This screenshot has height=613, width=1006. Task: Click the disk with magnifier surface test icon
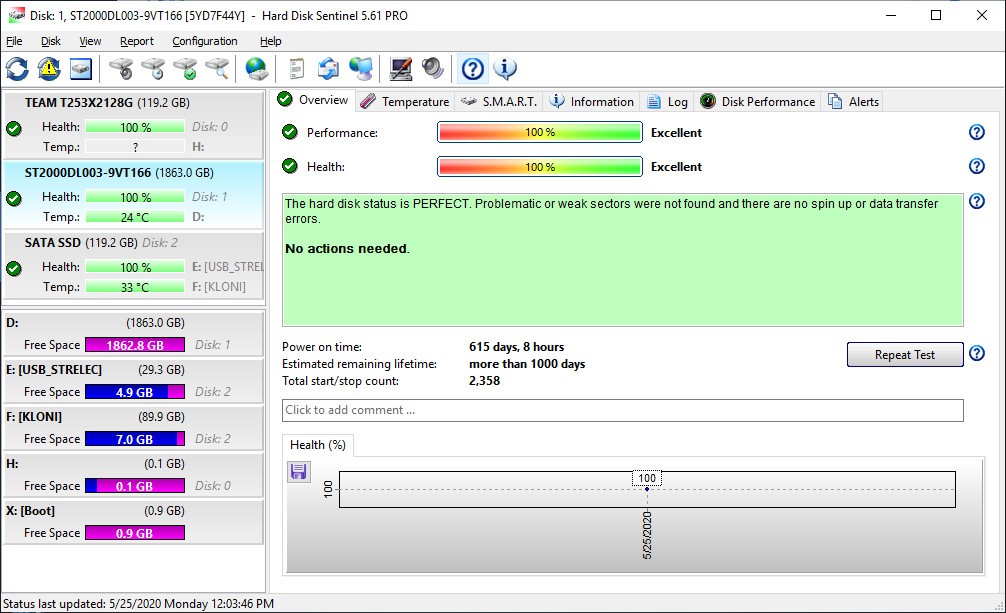[x=217, y=69]
